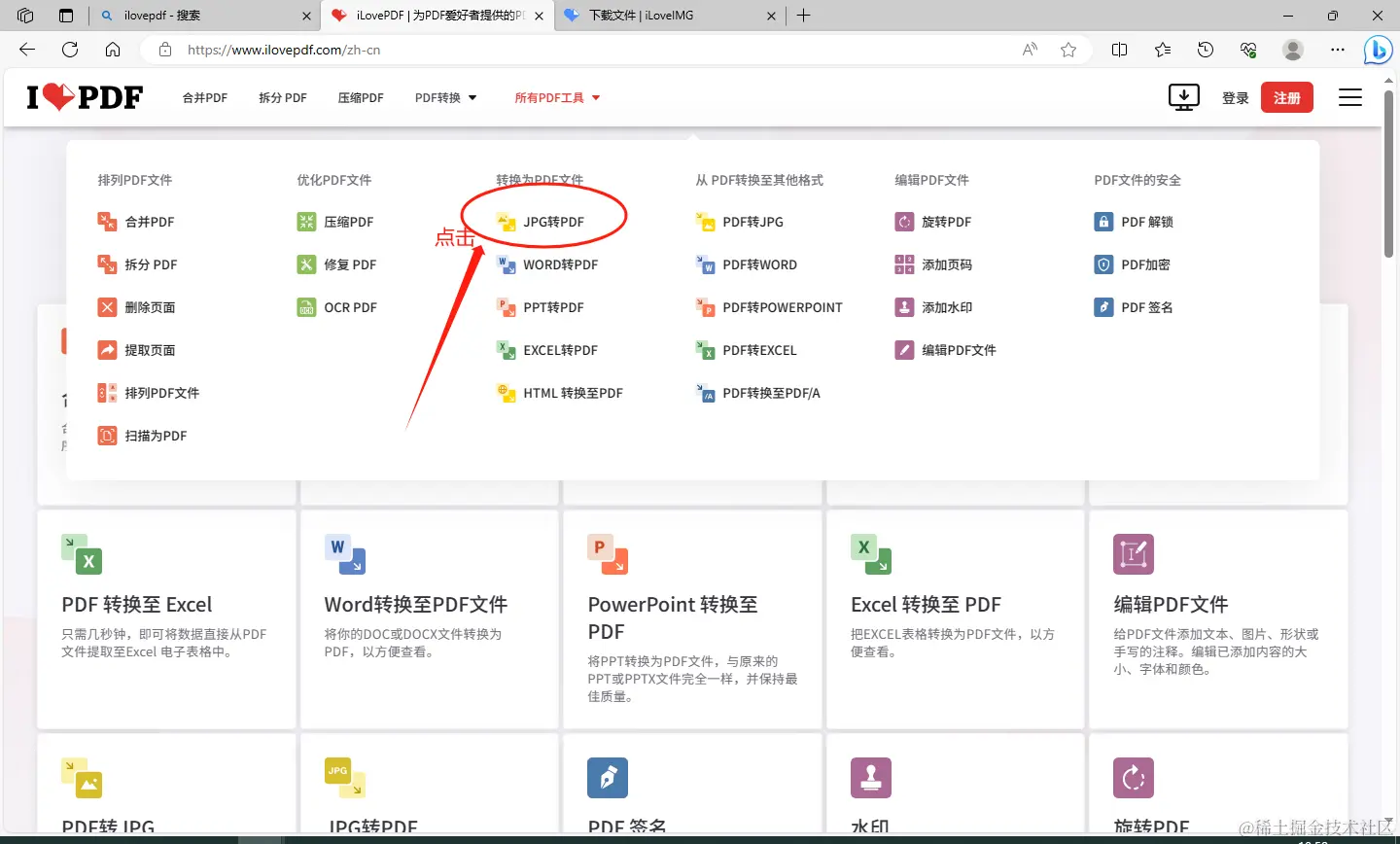The image size is (1400, 844).
Task: Switch to the ilovepdf - 搜索 tab
Action: click(205, 16)
